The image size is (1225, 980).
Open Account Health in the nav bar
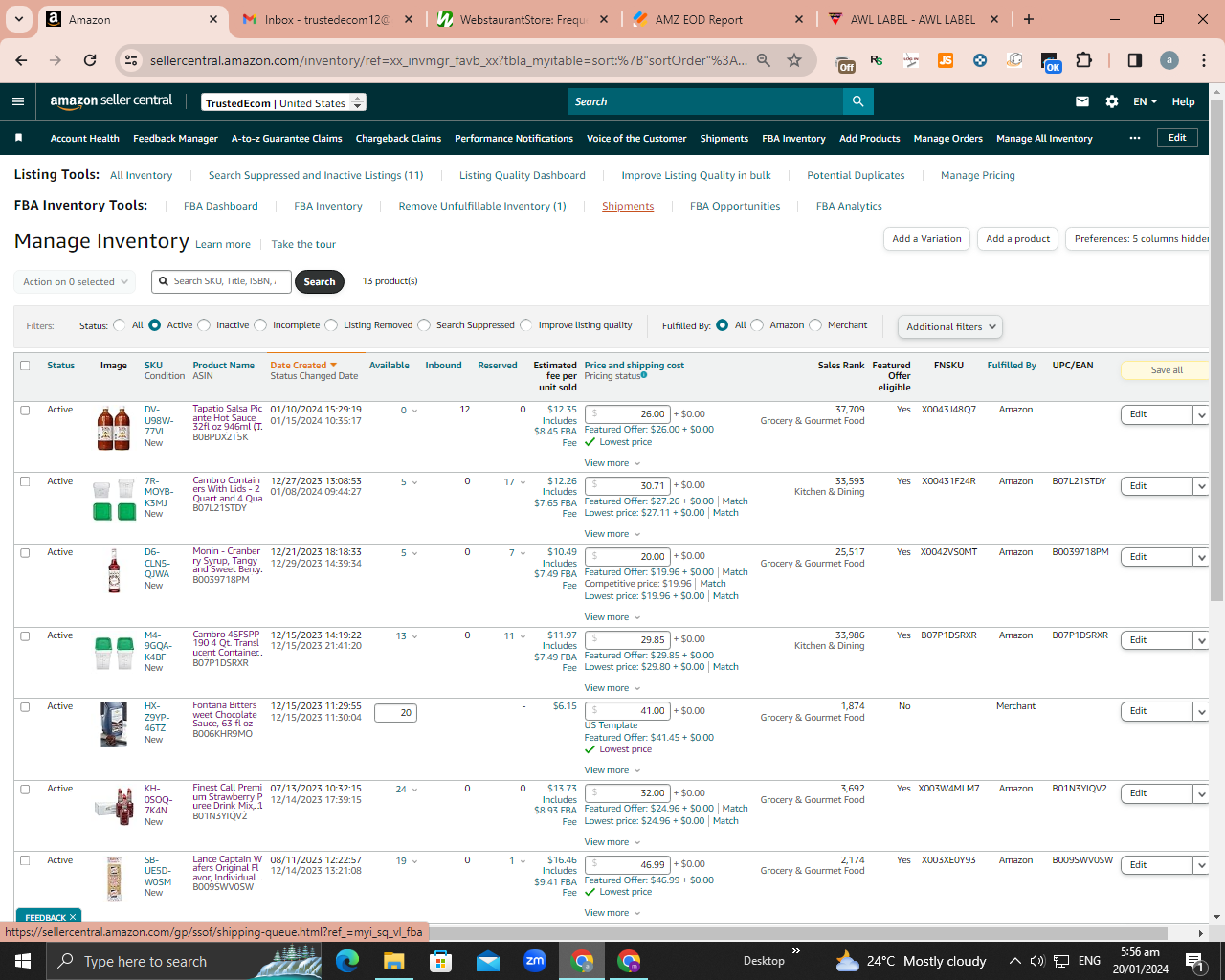[85, 139]
